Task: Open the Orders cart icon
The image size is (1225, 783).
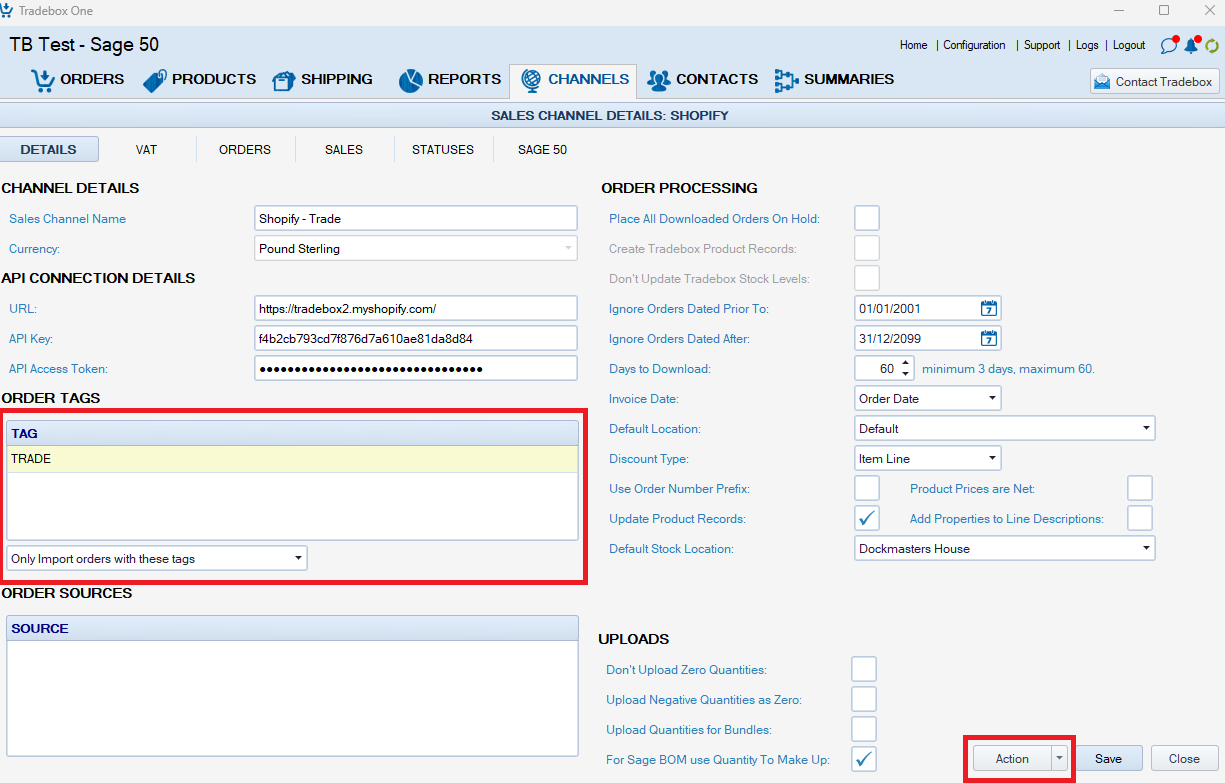Action: coord(43,80)
